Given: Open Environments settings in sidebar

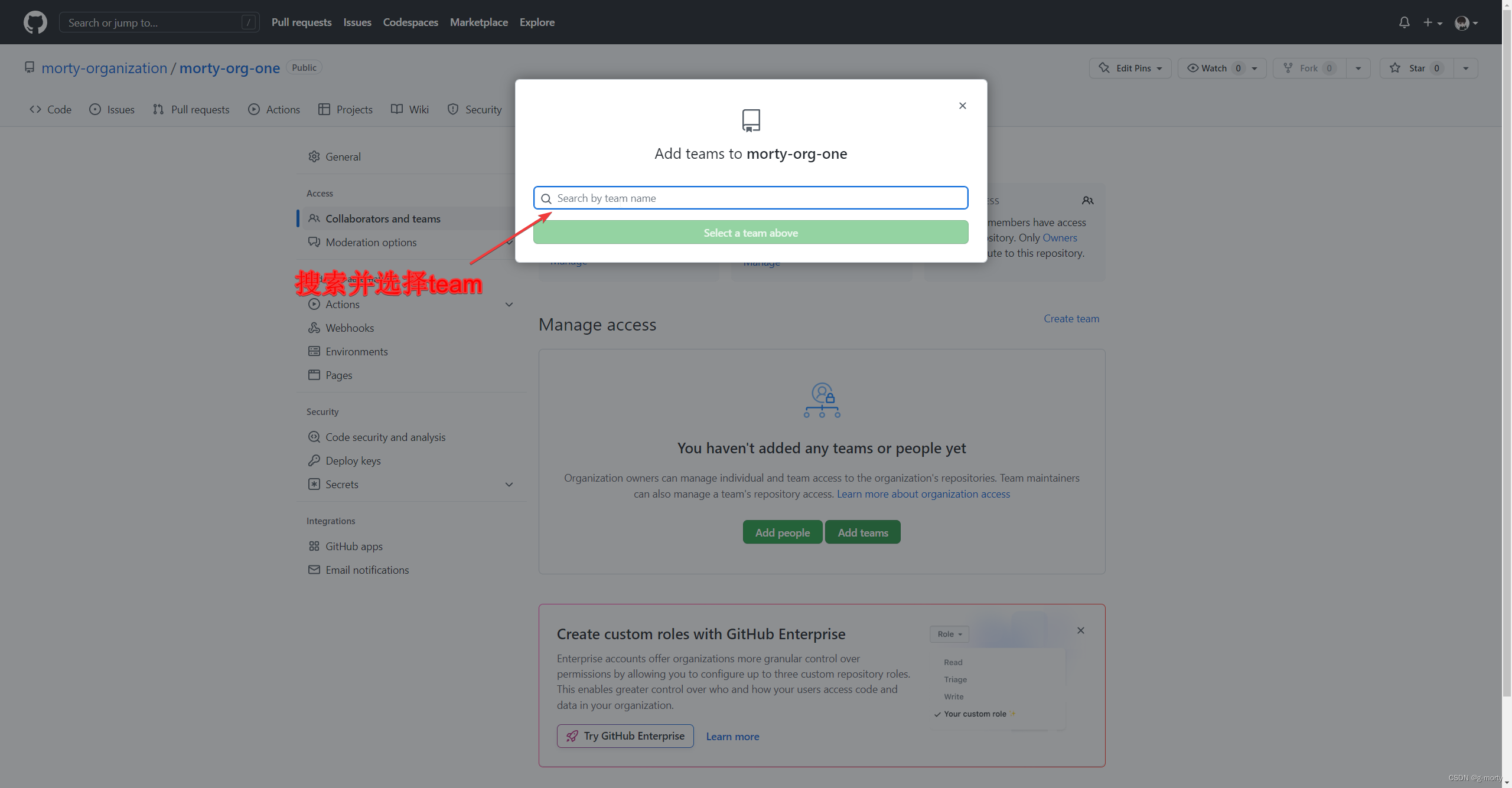Looking at the screenshot, I should click(x=357, y=351).
